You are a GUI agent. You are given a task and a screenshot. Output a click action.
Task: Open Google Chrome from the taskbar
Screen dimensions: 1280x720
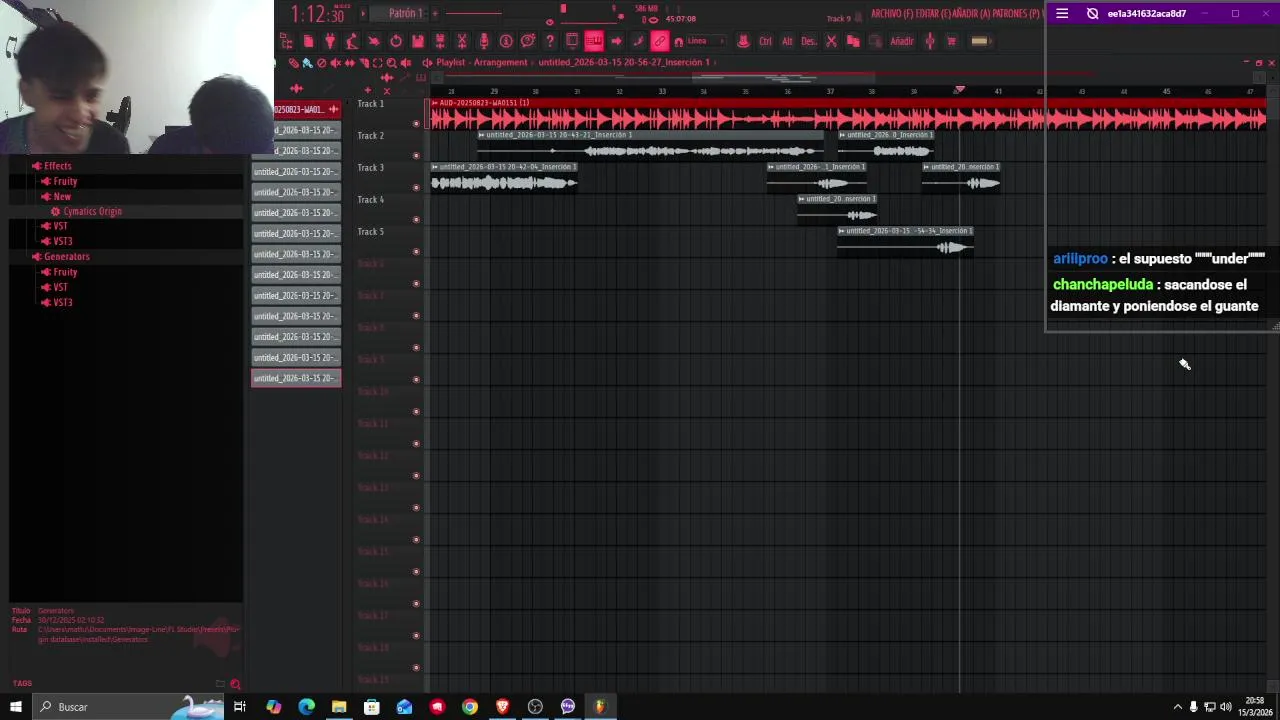coord(470,707)
